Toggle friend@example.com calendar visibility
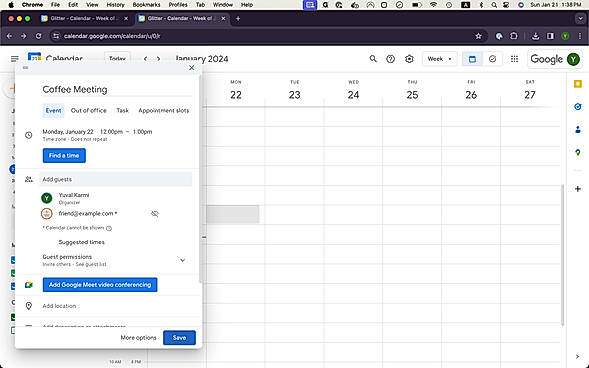The height and width of the screenshot is (368, 589). click(155, 214)
